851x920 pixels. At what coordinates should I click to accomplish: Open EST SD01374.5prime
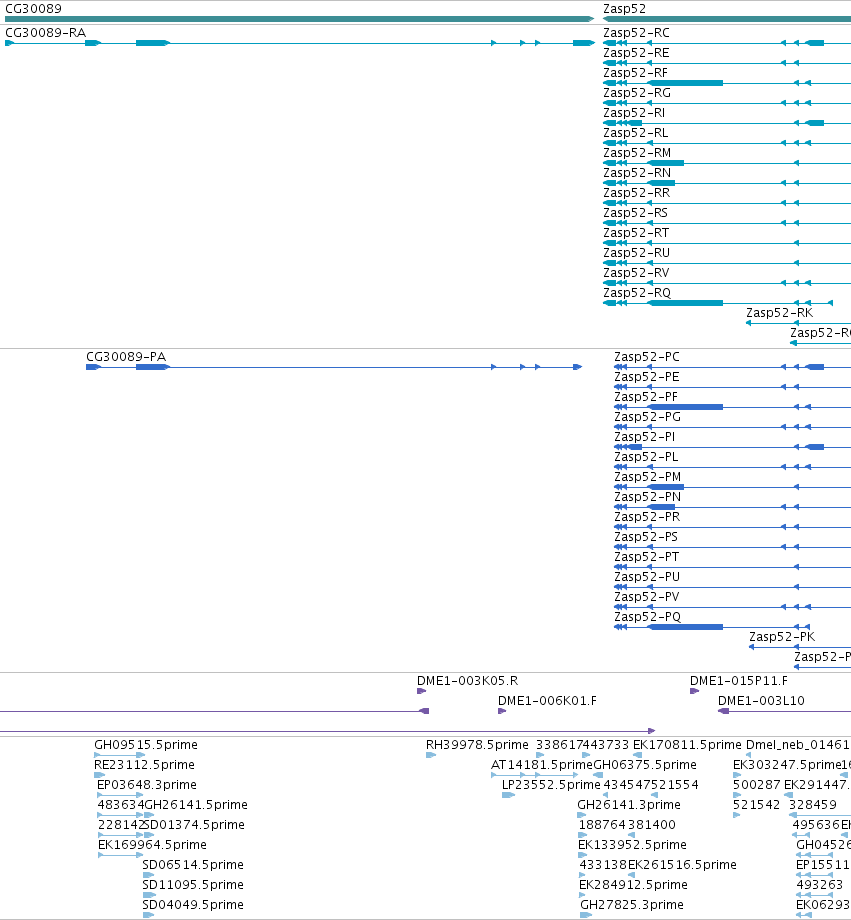click(194, 824)
